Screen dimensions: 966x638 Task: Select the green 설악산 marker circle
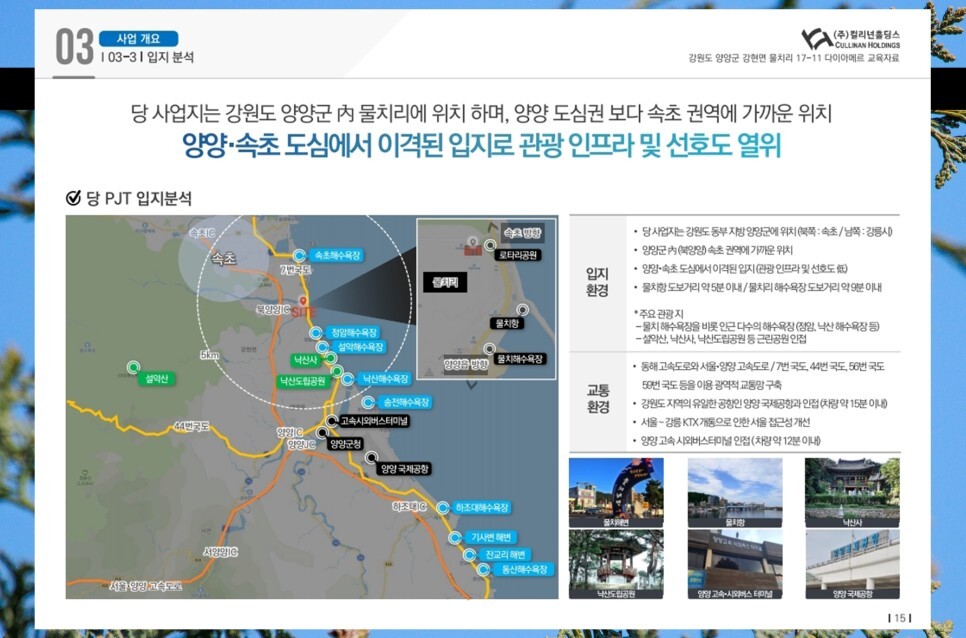(133, 367)
